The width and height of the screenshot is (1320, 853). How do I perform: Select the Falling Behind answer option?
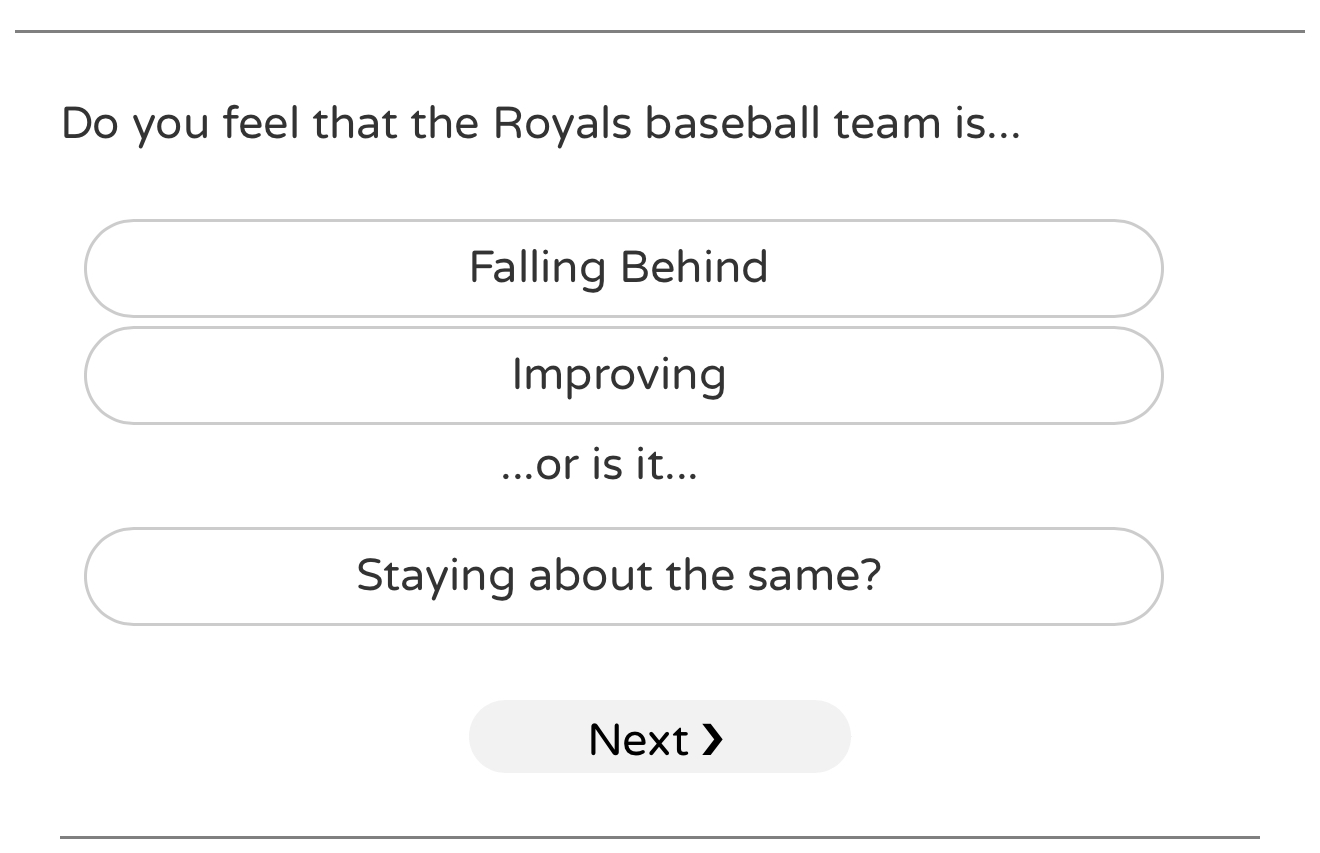pos(623,269)
